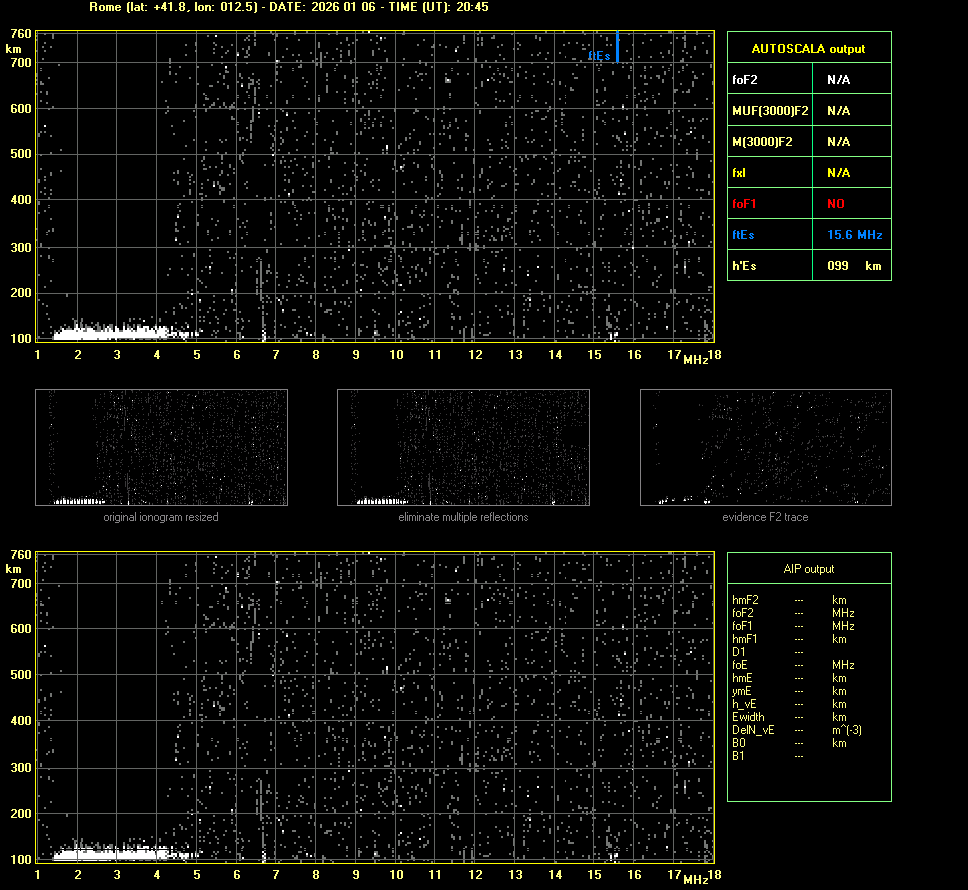
Task: Click the M(3000)F2 row label
Action: pos(762,141)
